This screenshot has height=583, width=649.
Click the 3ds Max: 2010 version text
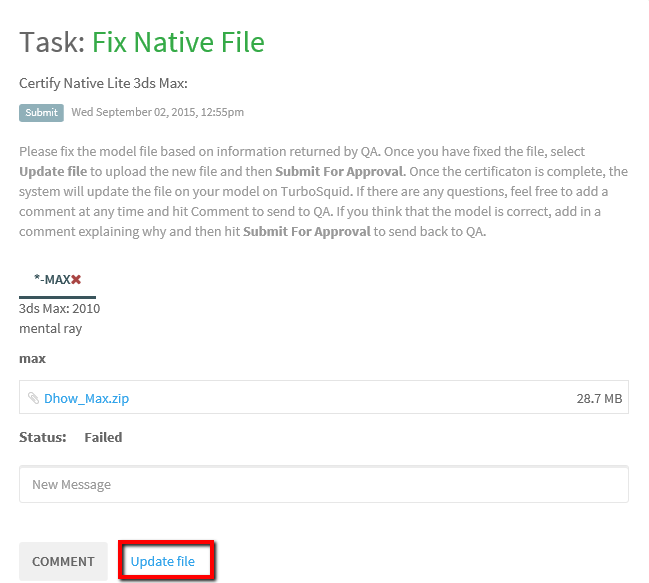60,309
